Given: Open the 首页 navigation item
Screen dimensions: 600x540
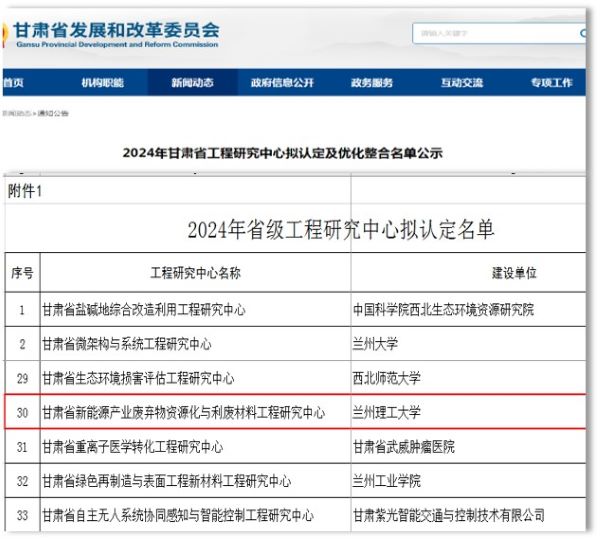Looking at the screenshot, I should tap(14, 83).
